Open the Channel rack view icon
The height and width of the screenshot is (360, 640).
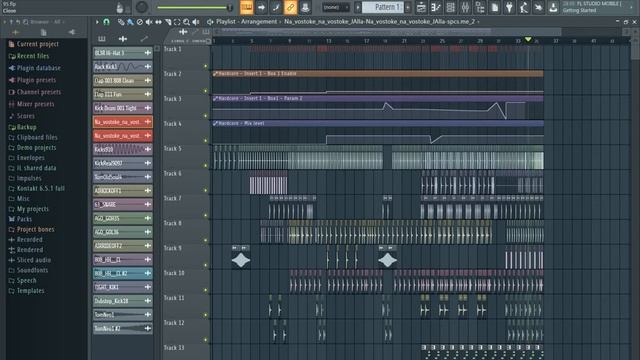point(451,7)
